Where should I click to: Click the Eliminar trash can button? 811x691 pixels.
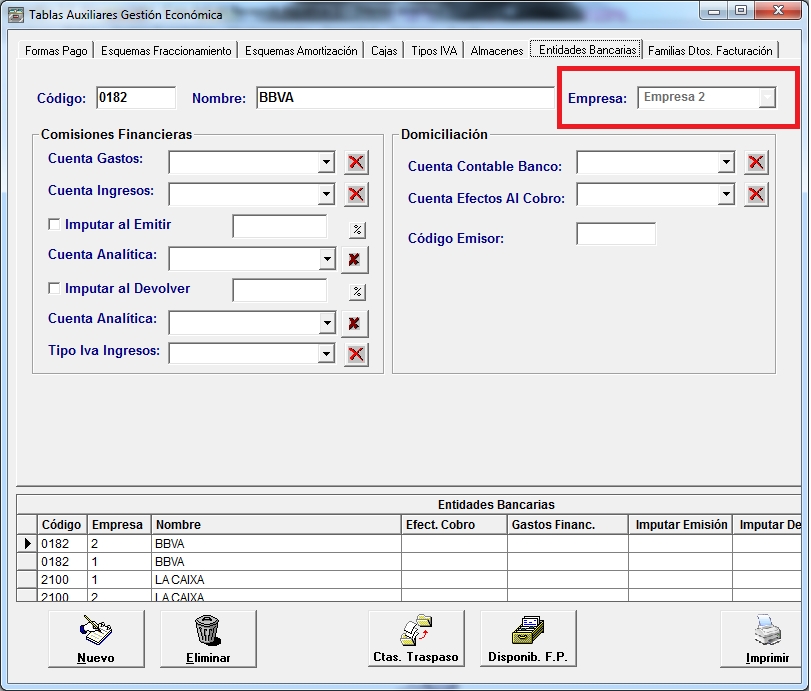(x=208, y=639)
